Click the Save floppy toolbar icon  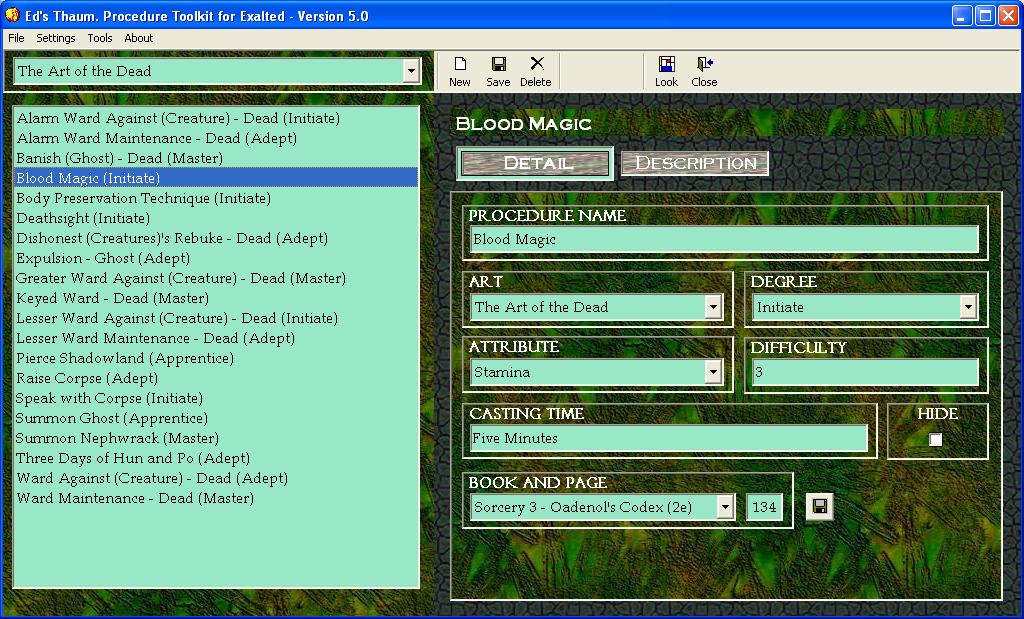pyautogui.click(x=498, y=64)
